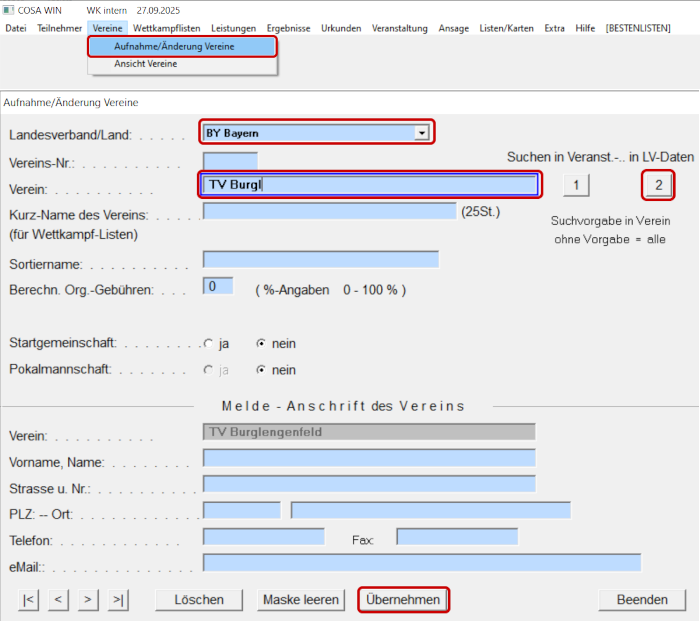
Task: Go to next record arrow button
Action: pyautogui.click(x=89, y=600)
